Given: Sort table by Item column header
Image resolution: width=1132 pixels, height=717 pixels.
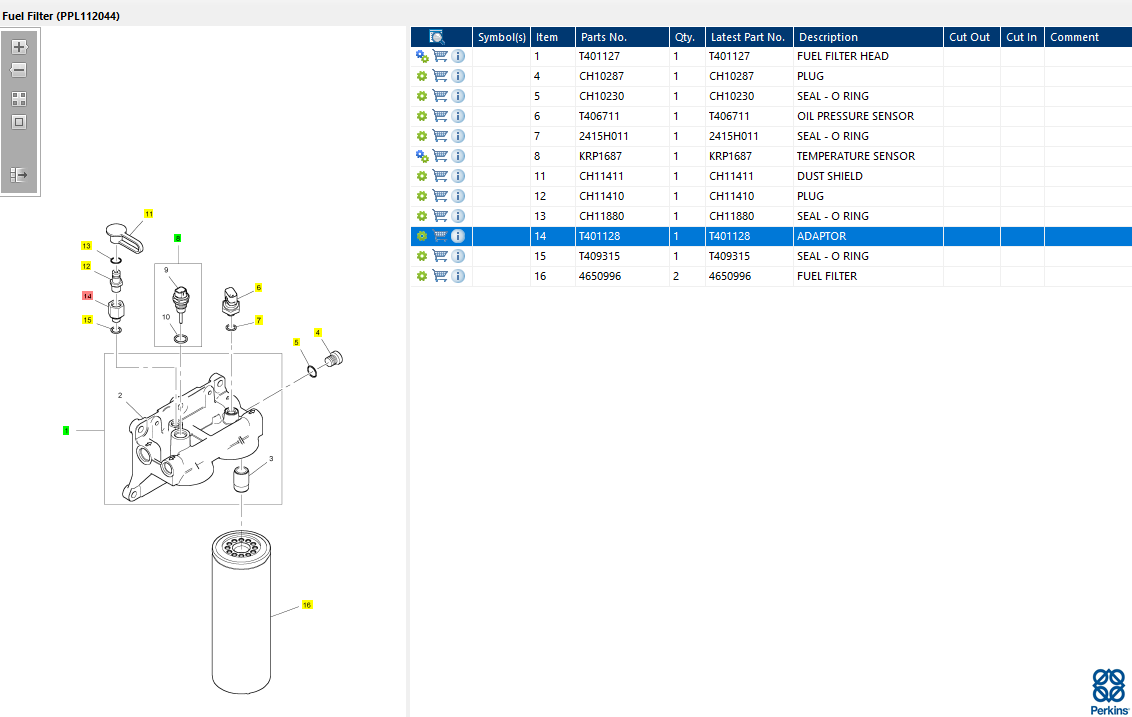Looking at the screenshot, I should [x=553, y=37].
